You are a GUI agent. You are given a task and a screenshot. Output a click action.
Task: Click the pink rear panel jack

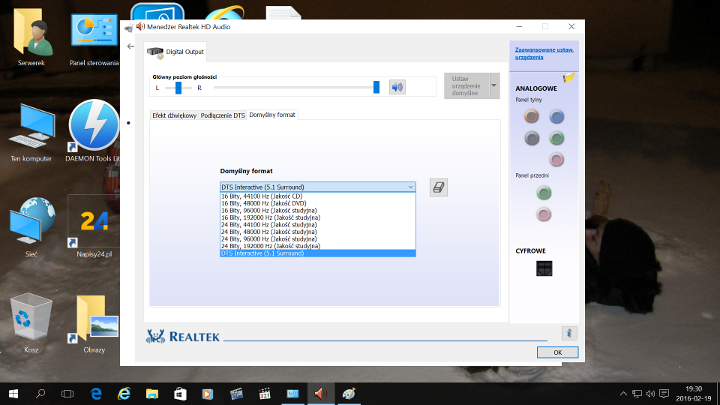coord(557,159)
